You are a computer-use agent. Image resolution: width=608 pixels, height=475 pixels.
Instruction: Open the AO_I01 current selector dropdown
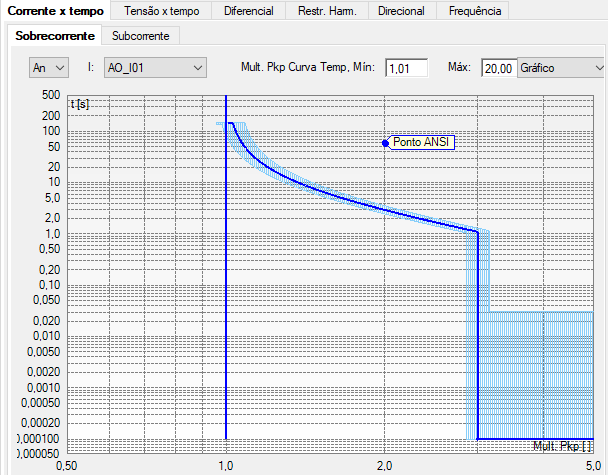tap(154, 68)
